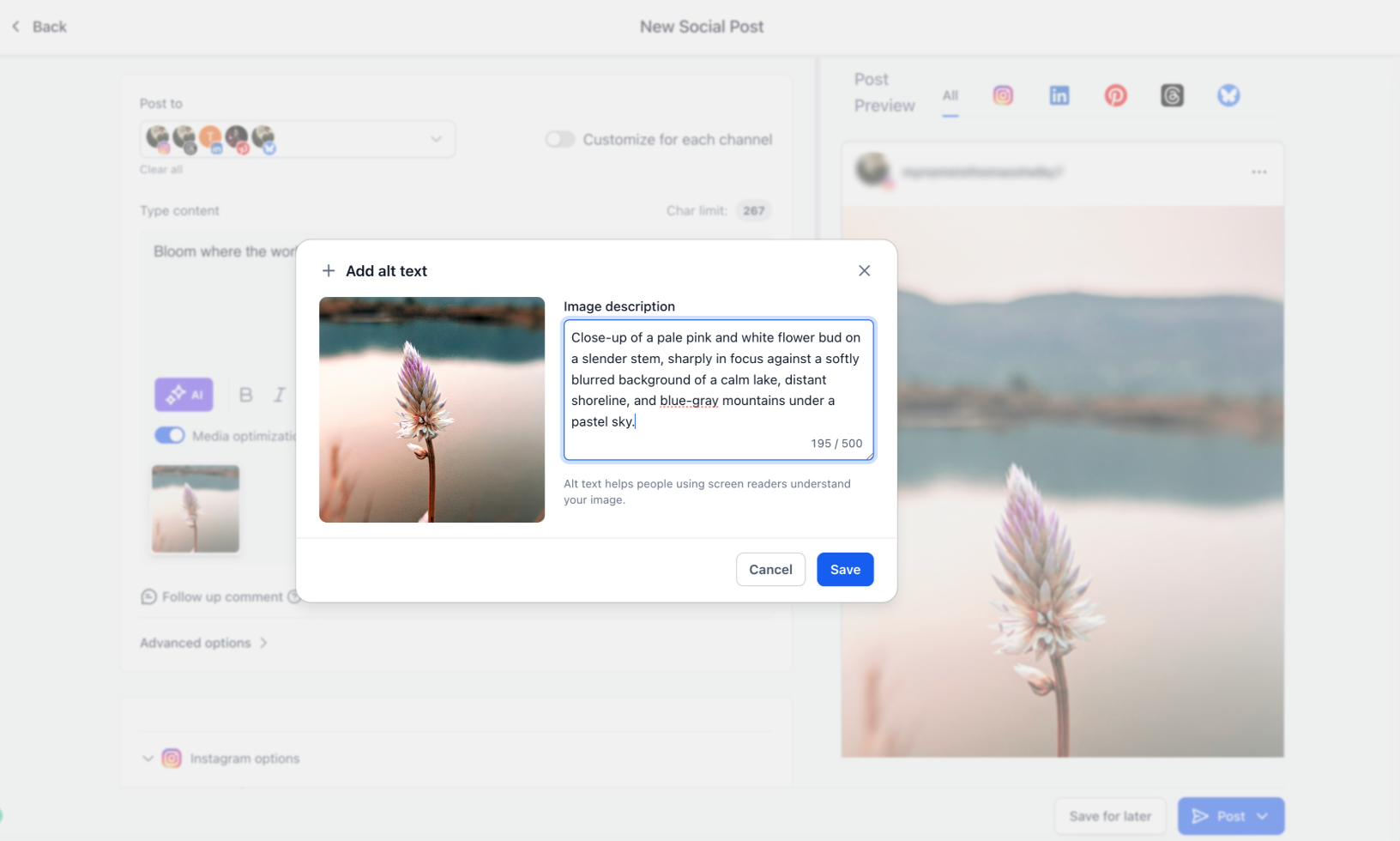Screen dimensions: 1400x841
Task: Click the Follow up comment label
Action: point(222,596)
